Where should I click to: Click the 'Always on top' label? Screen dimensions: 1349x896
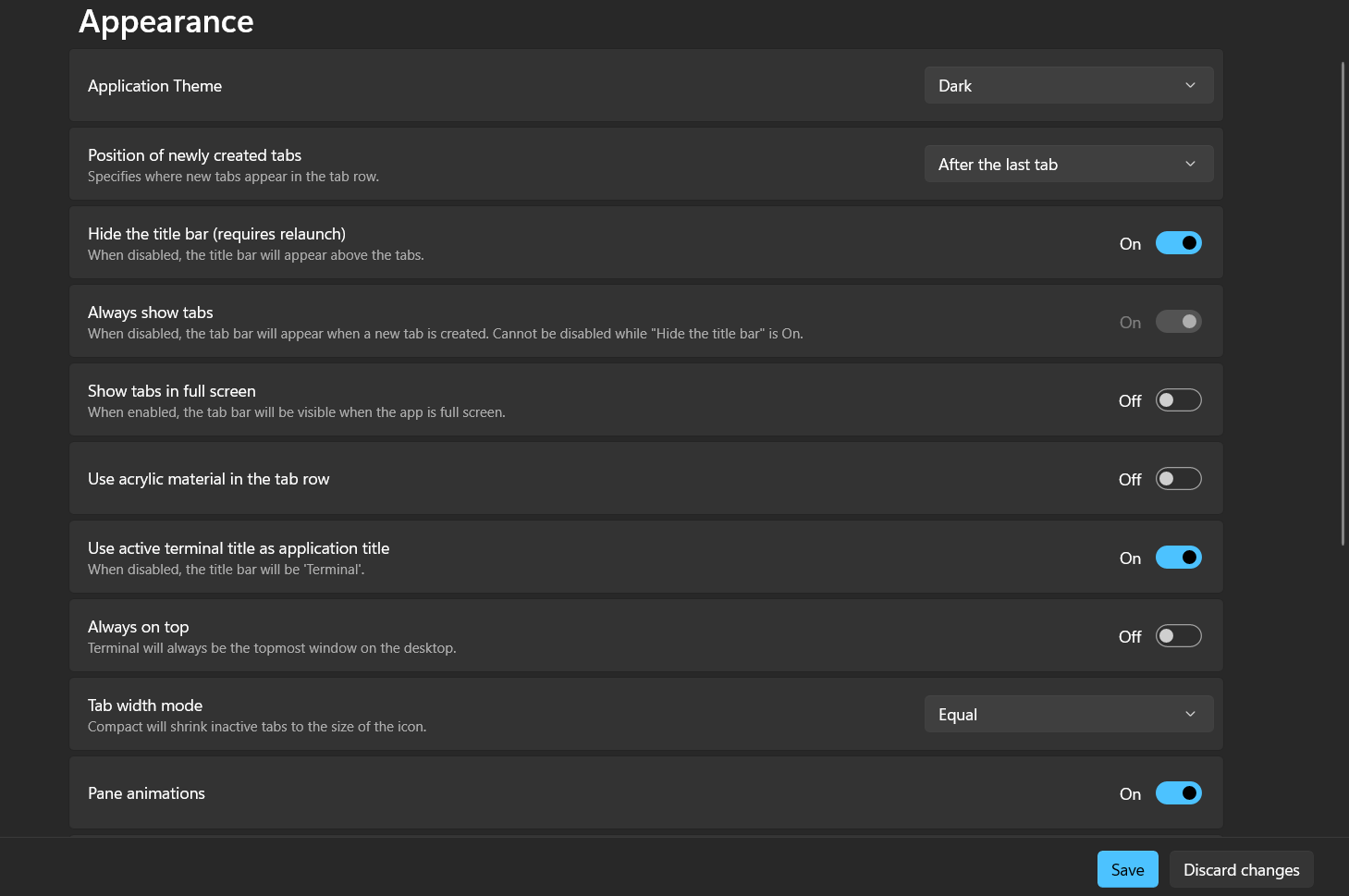pyautogui.click(x=138, y=627)
